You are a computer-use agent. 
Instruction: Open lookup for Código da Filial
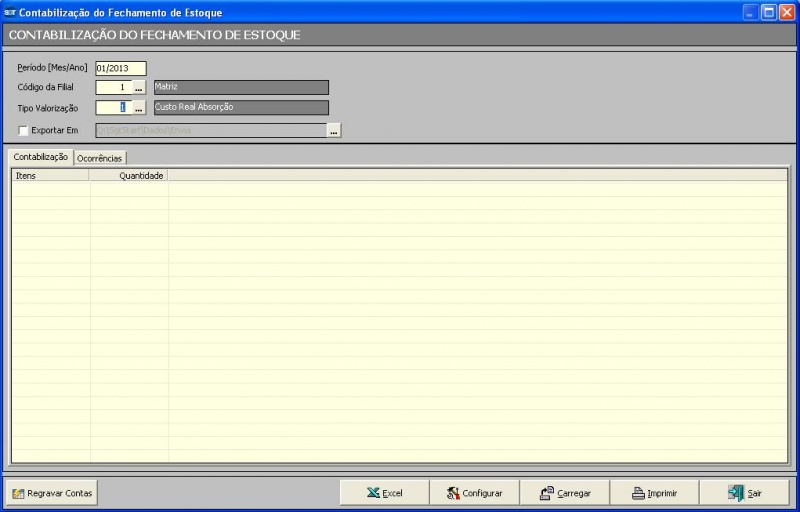[x=139, y=87]
